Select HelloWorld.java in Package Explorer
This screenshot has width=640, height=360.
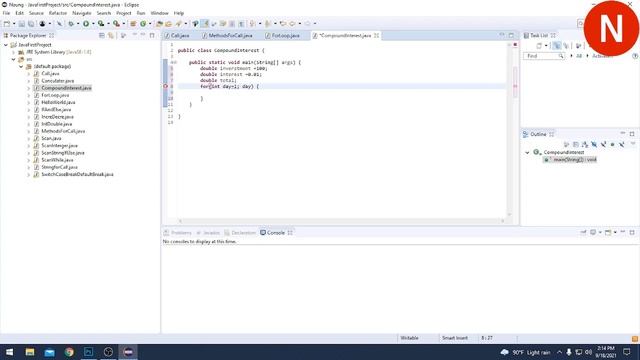(58, 102)
